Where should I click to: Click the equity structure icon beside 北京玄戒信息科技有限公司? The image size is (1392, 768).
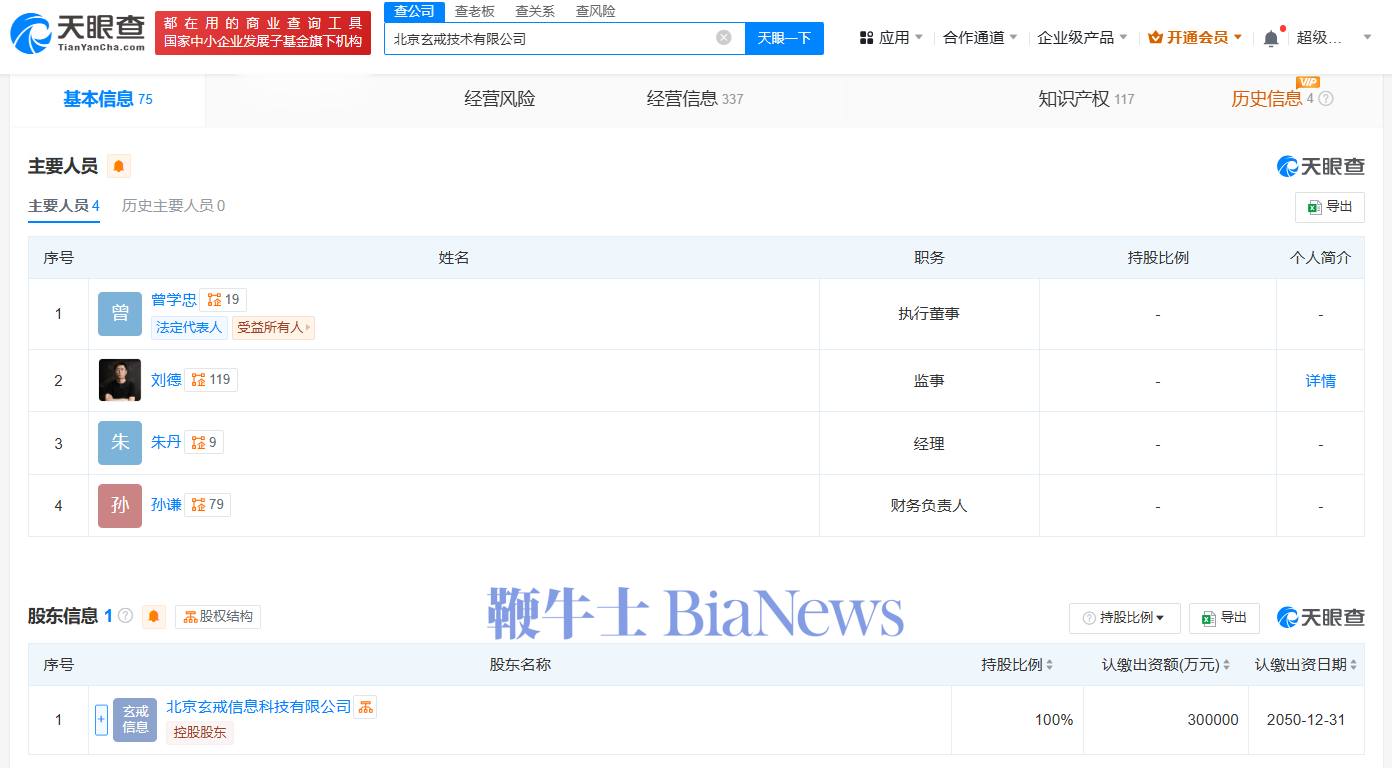pos(365,707)
